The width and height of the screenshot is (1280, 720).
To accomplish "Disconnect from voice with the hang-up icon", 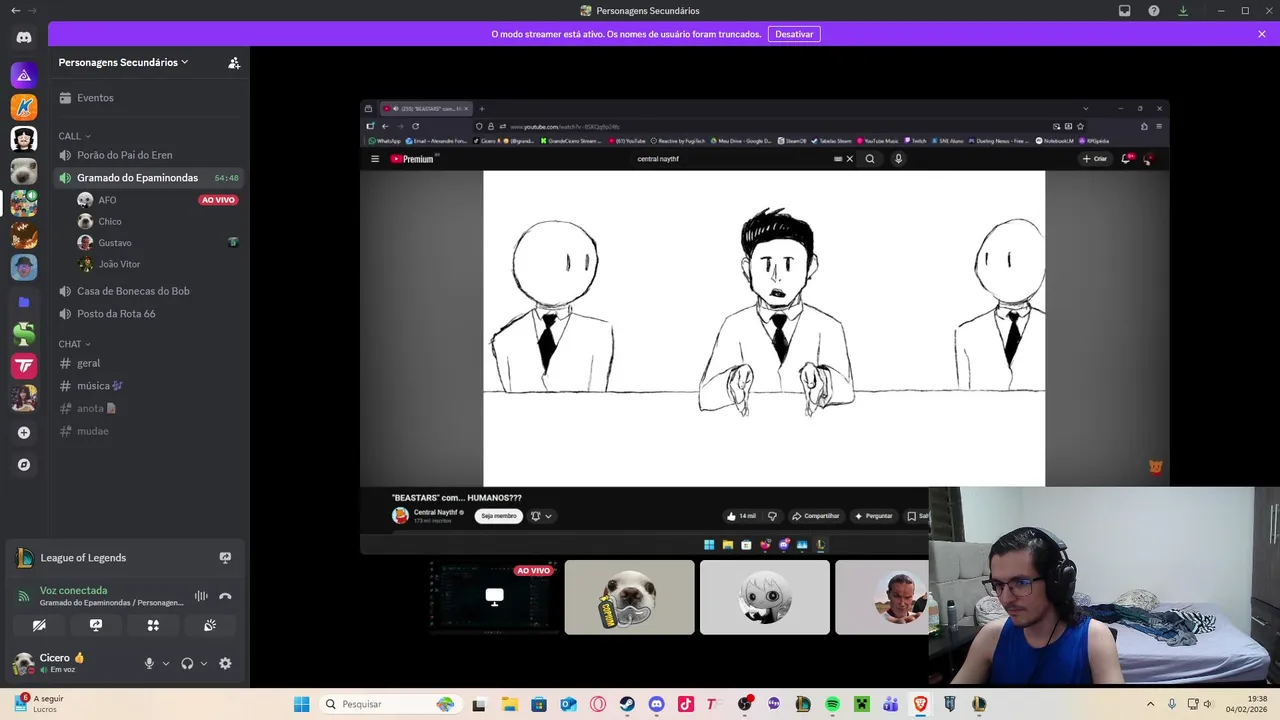I will [x=225, y=596].
